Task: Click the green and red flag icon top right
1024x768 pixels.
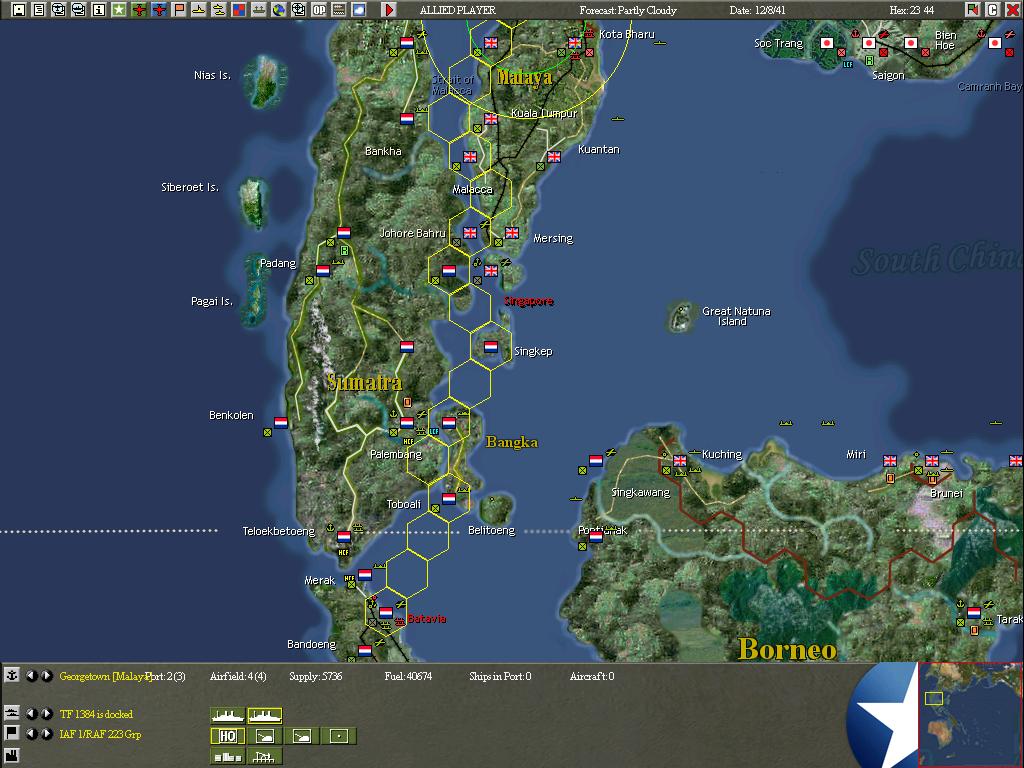Action: click(972, 10)
